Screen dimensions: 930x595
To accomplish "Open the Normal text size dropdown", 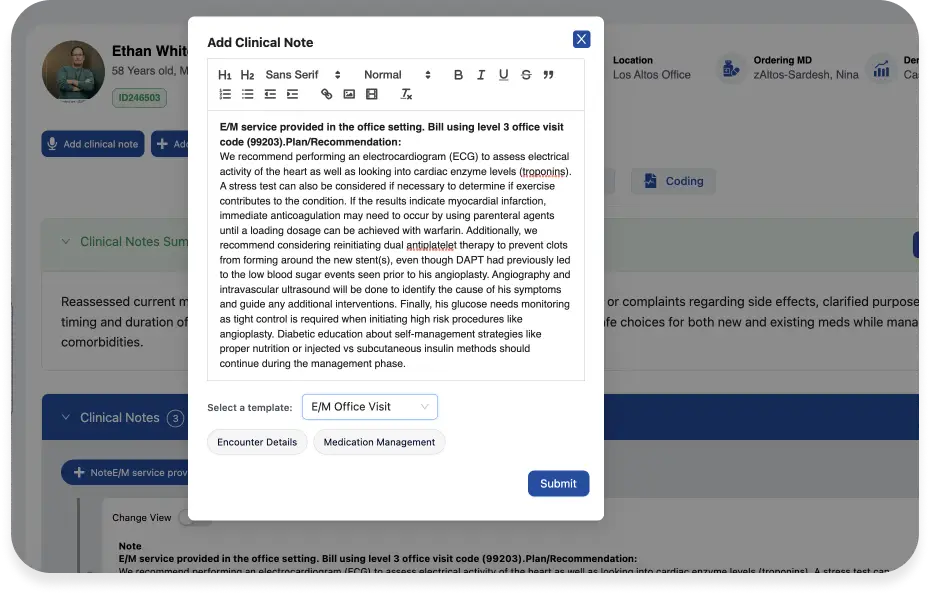I will point(397,75).
